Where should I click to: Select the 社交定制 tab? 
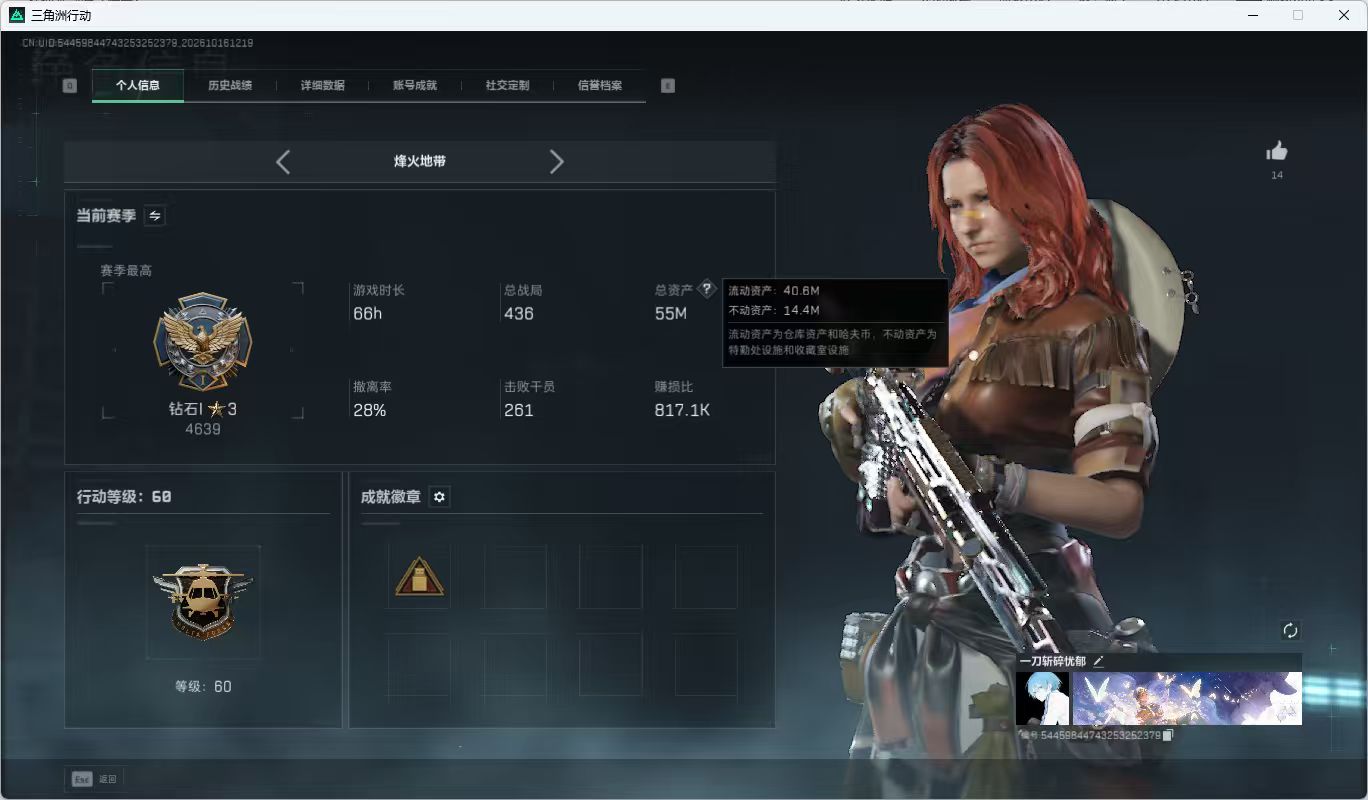click(x=507, y=86)
